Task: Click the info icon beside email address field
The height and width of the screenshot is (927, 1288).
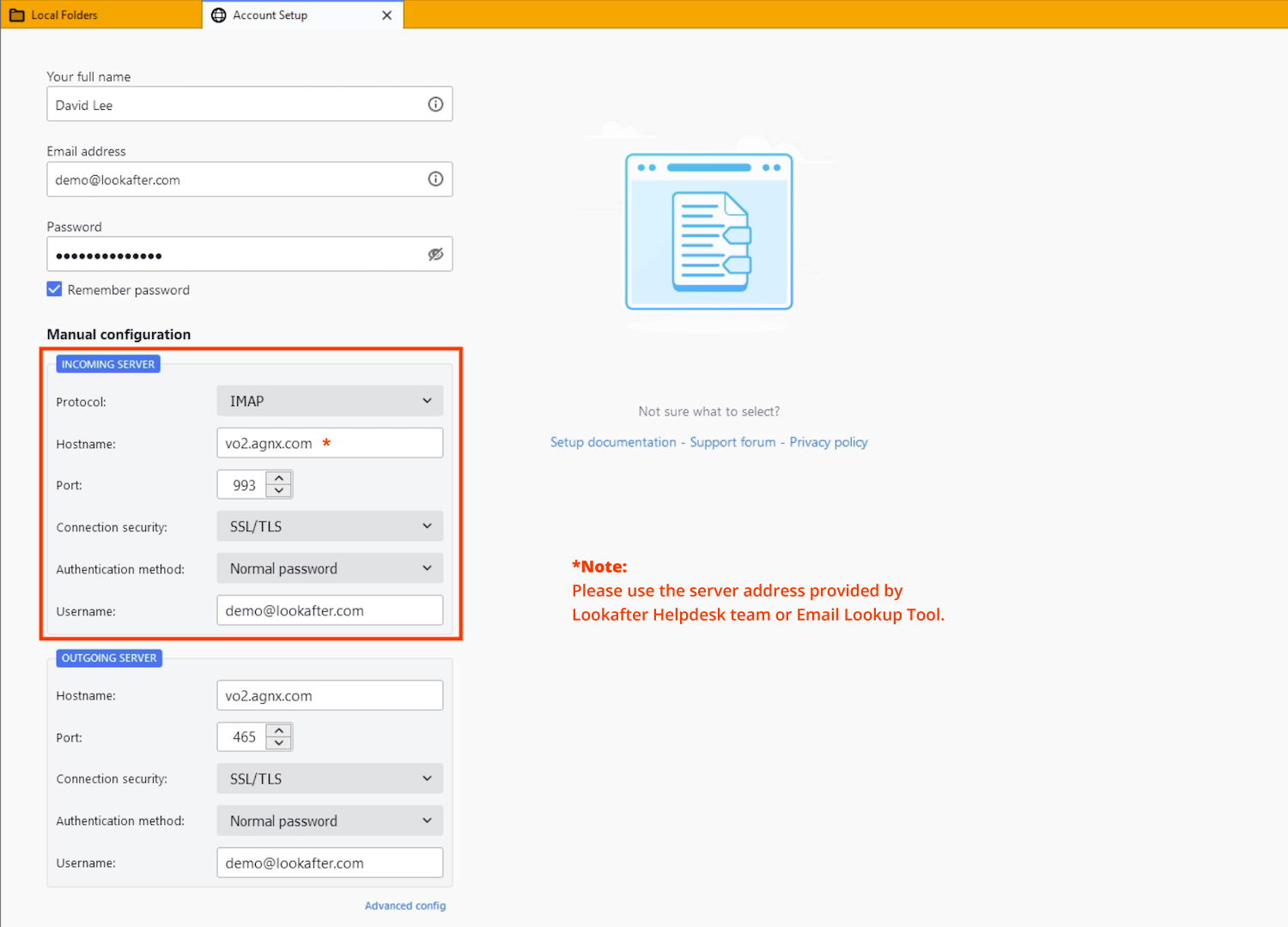Action: (x=435, y=179)
